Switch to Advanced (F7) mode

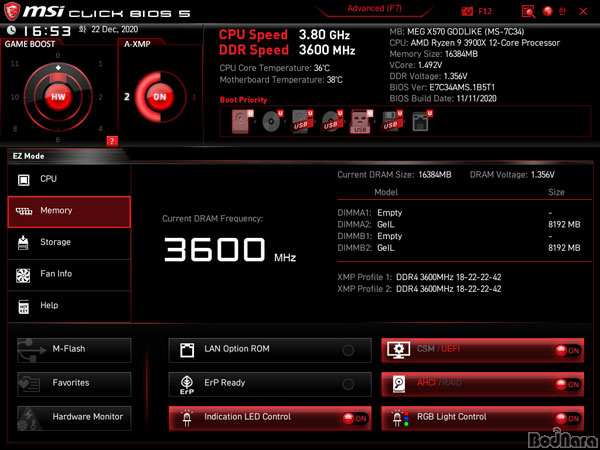click(x=374, y=9)
